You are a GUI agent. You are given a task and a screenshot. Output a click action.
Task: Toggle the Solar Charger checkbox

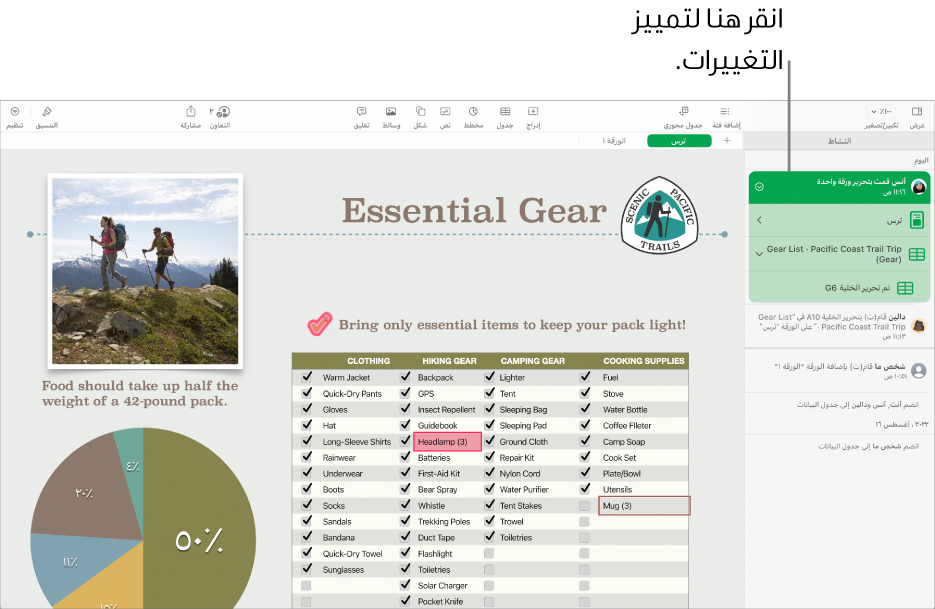[x=405, y=586]
